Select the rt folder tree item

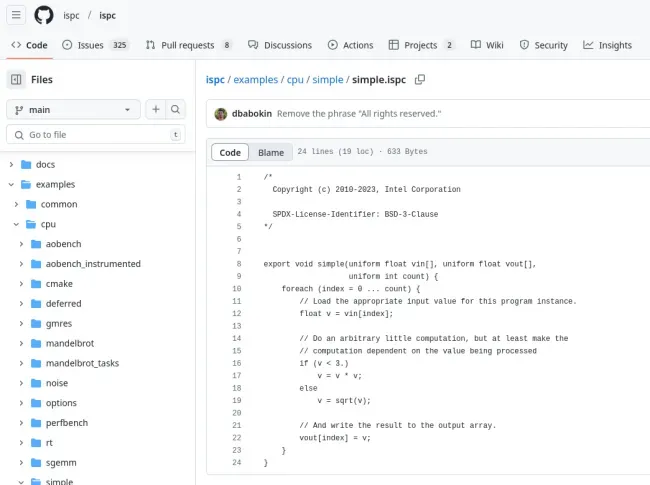pyautogui.click(x=49, y=443)
